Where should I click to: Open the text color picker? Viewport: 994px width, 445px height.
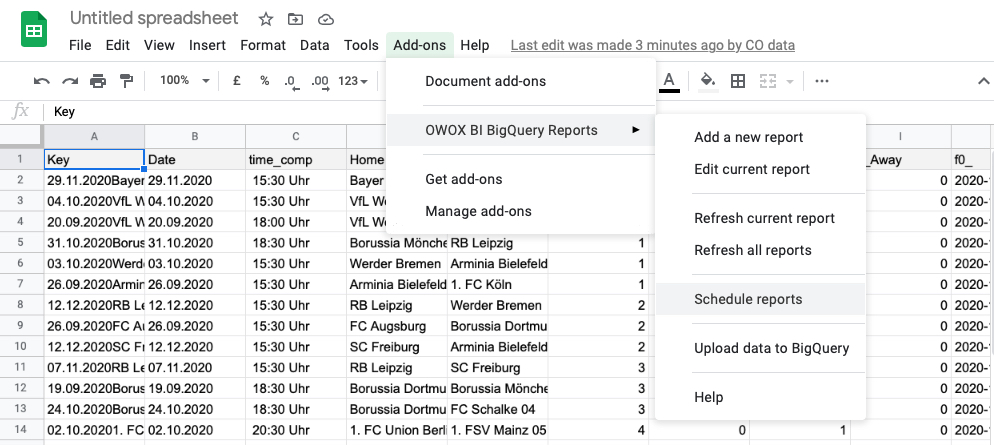(669, 81)
